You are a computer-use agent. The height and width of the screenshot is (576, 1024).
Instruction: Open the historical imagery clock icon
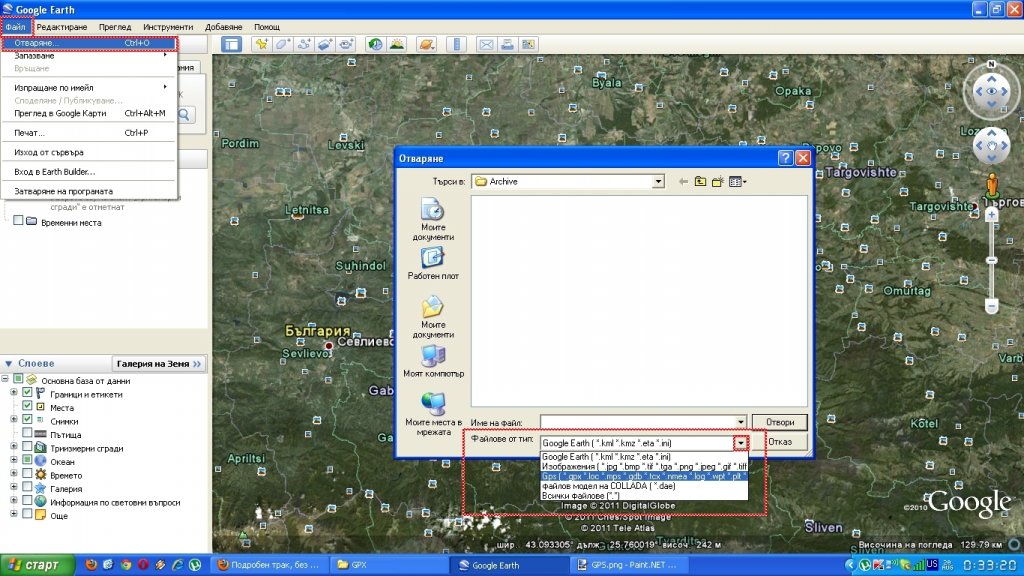point(375,44)
